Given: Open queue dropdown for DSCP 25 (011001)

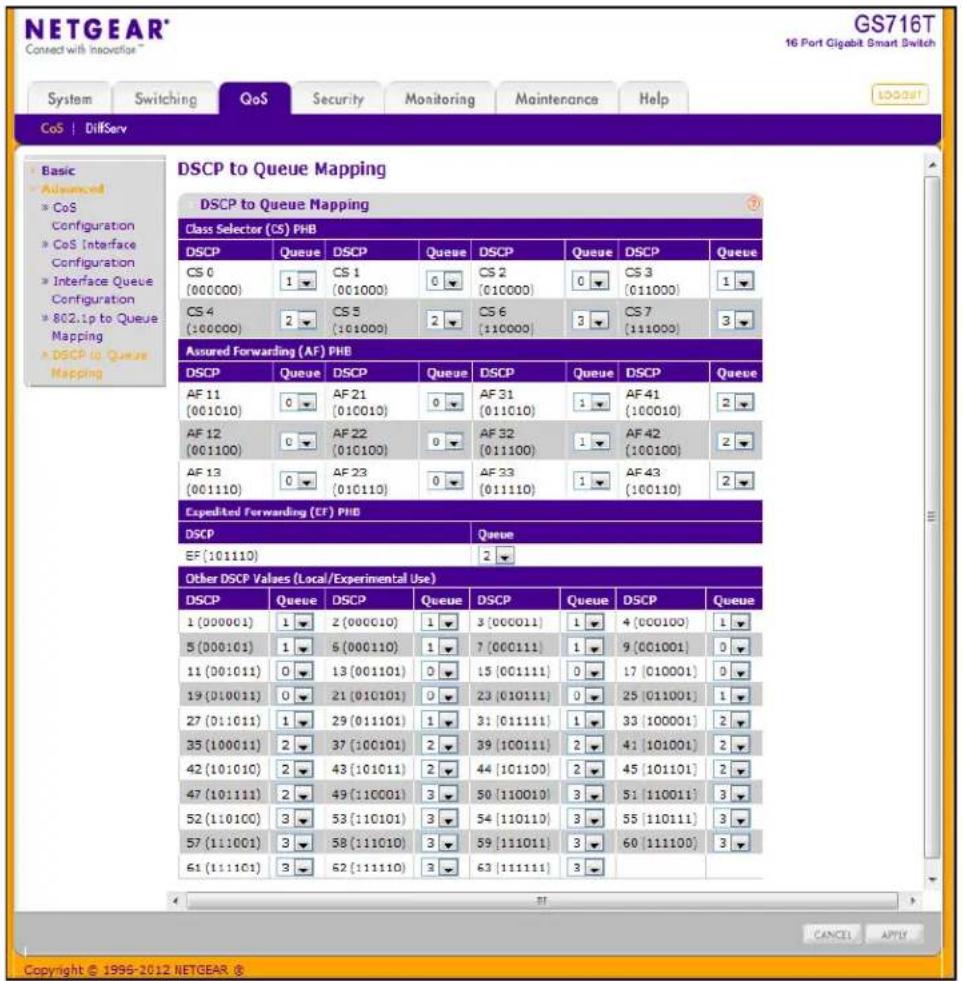Looking at the screenshot, I should (x=732, y=696).
